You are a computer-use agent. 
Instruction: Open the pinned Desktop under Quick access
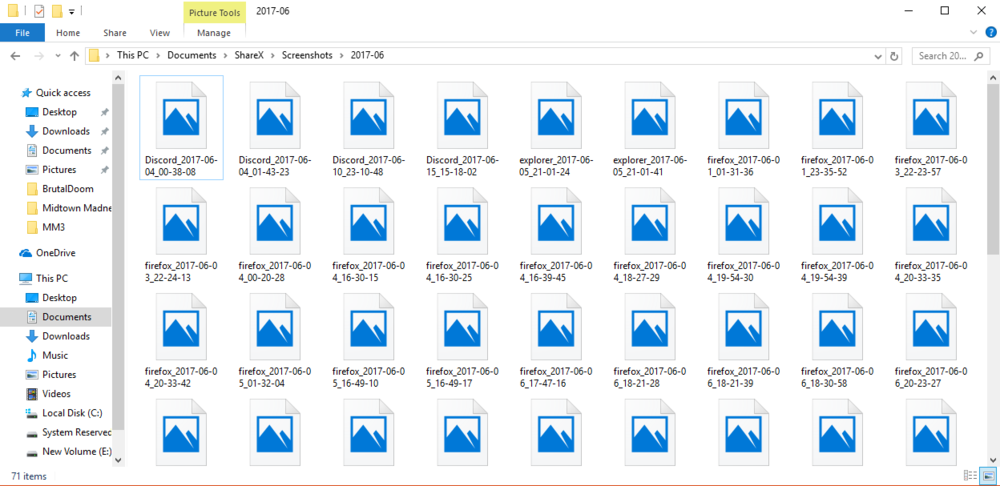click(59, 112)
